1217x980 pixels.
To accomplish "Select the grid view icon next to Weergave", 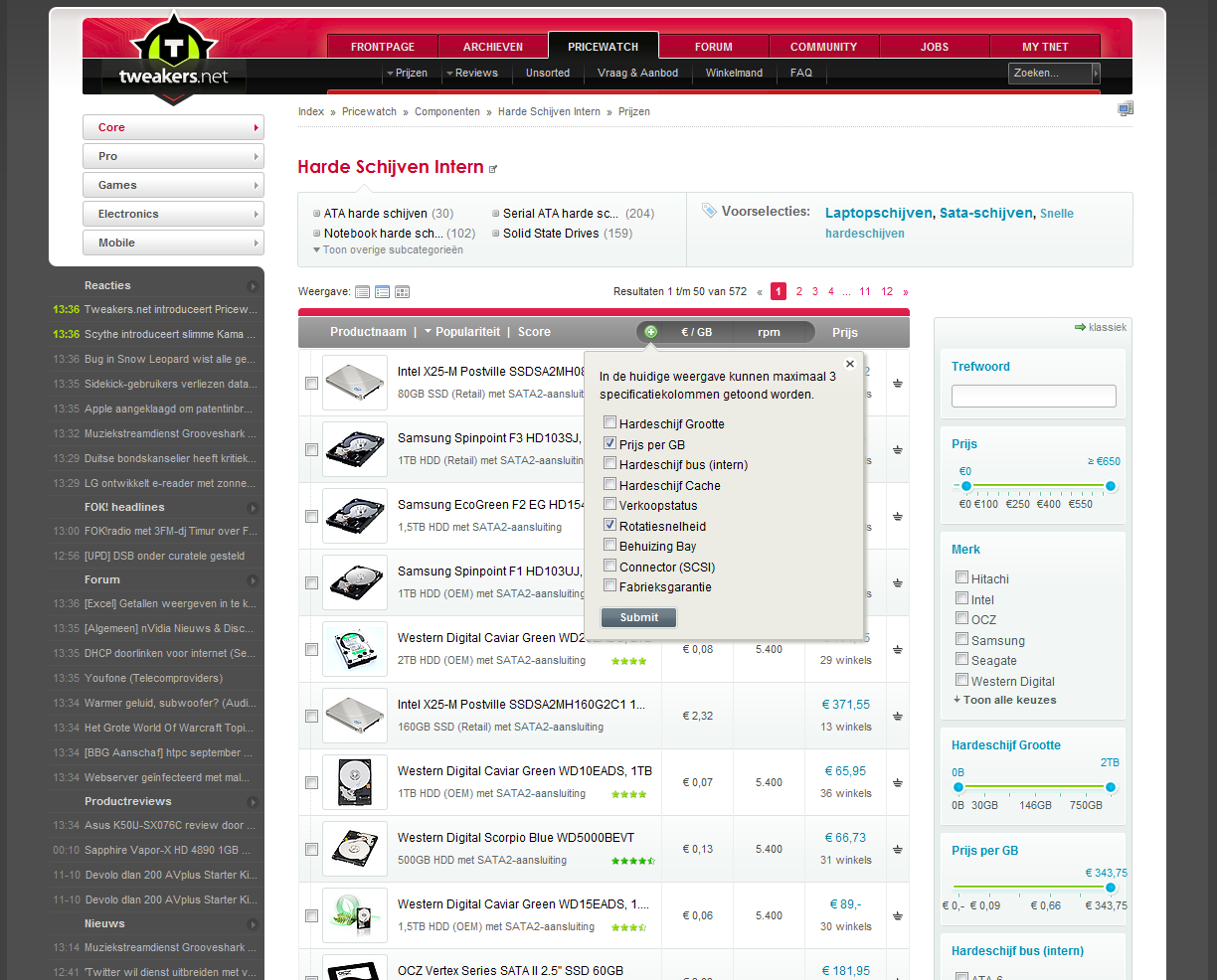I will 403,292.
